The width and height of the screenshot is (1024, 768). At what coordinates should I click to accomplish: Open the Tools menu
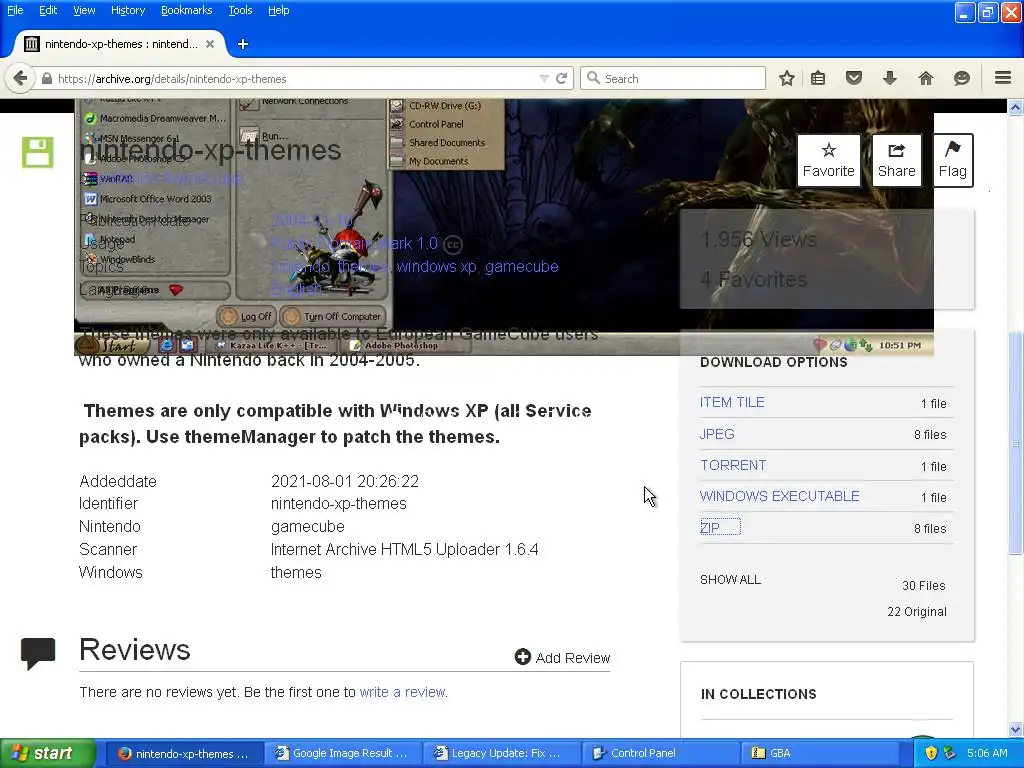(240, 10)
